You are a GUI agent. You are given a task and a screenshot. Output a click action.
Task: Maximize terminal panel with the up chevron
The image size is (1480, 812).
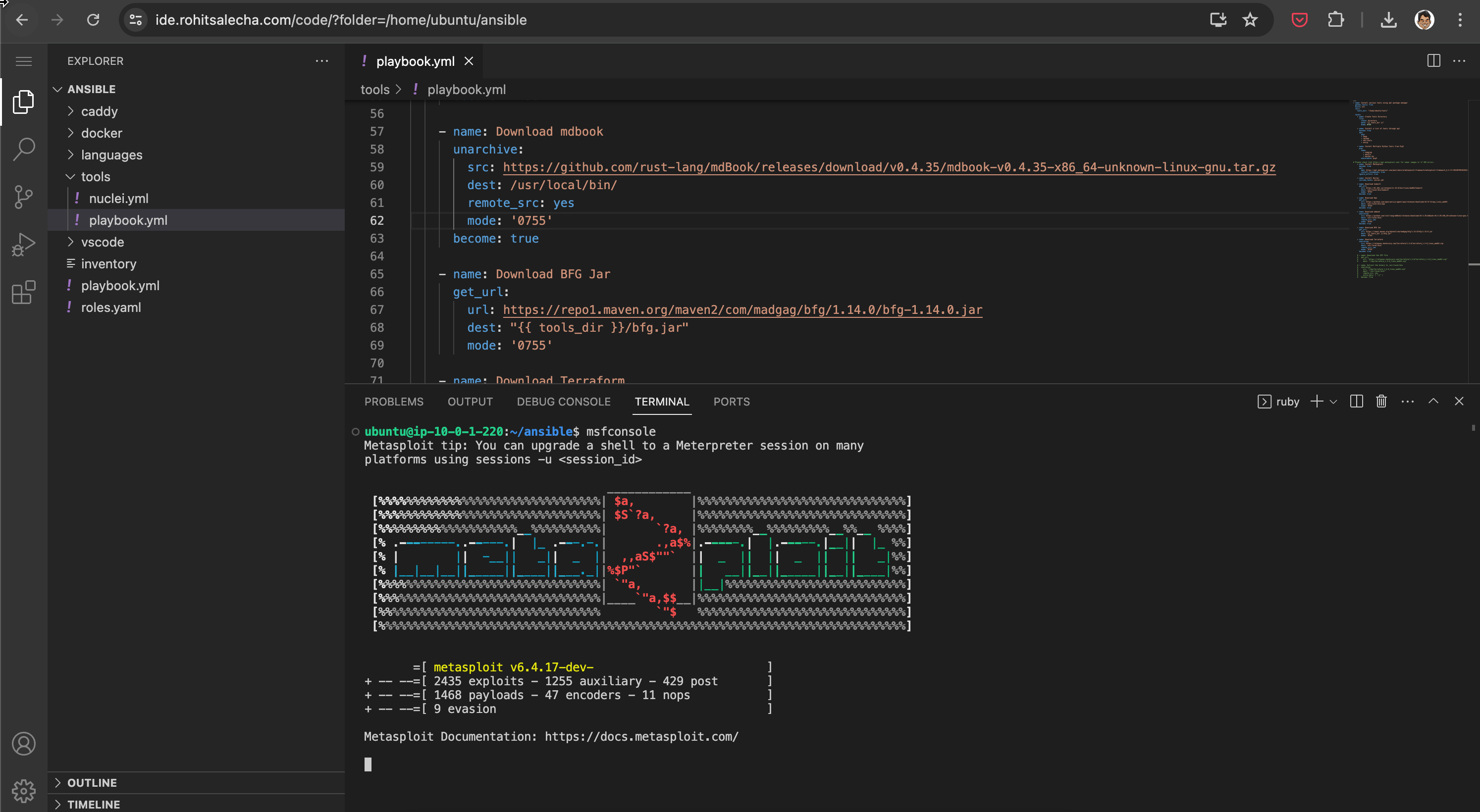[x=1433, y=402]
